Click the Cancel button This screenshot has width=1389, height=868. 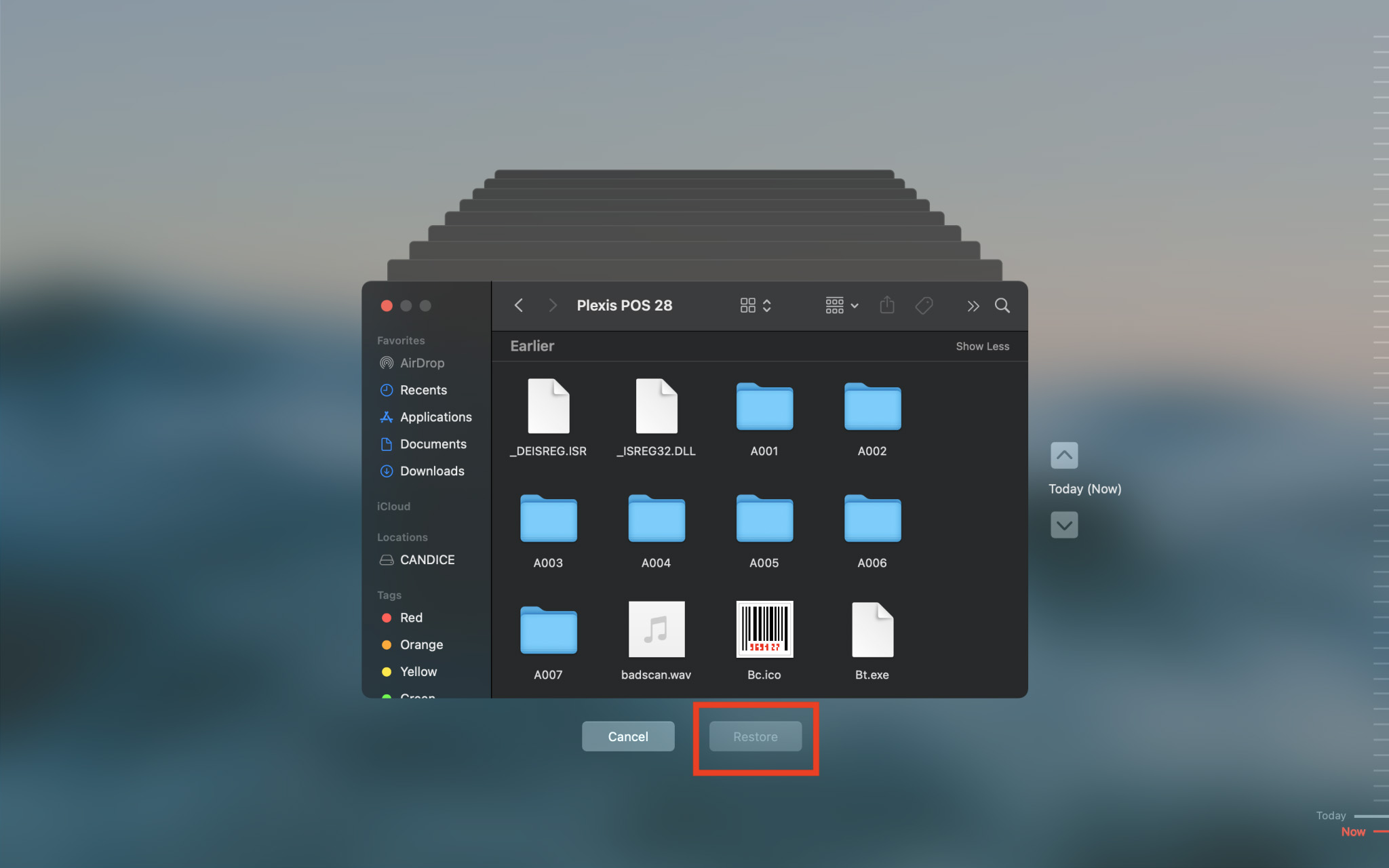point(628,736)
